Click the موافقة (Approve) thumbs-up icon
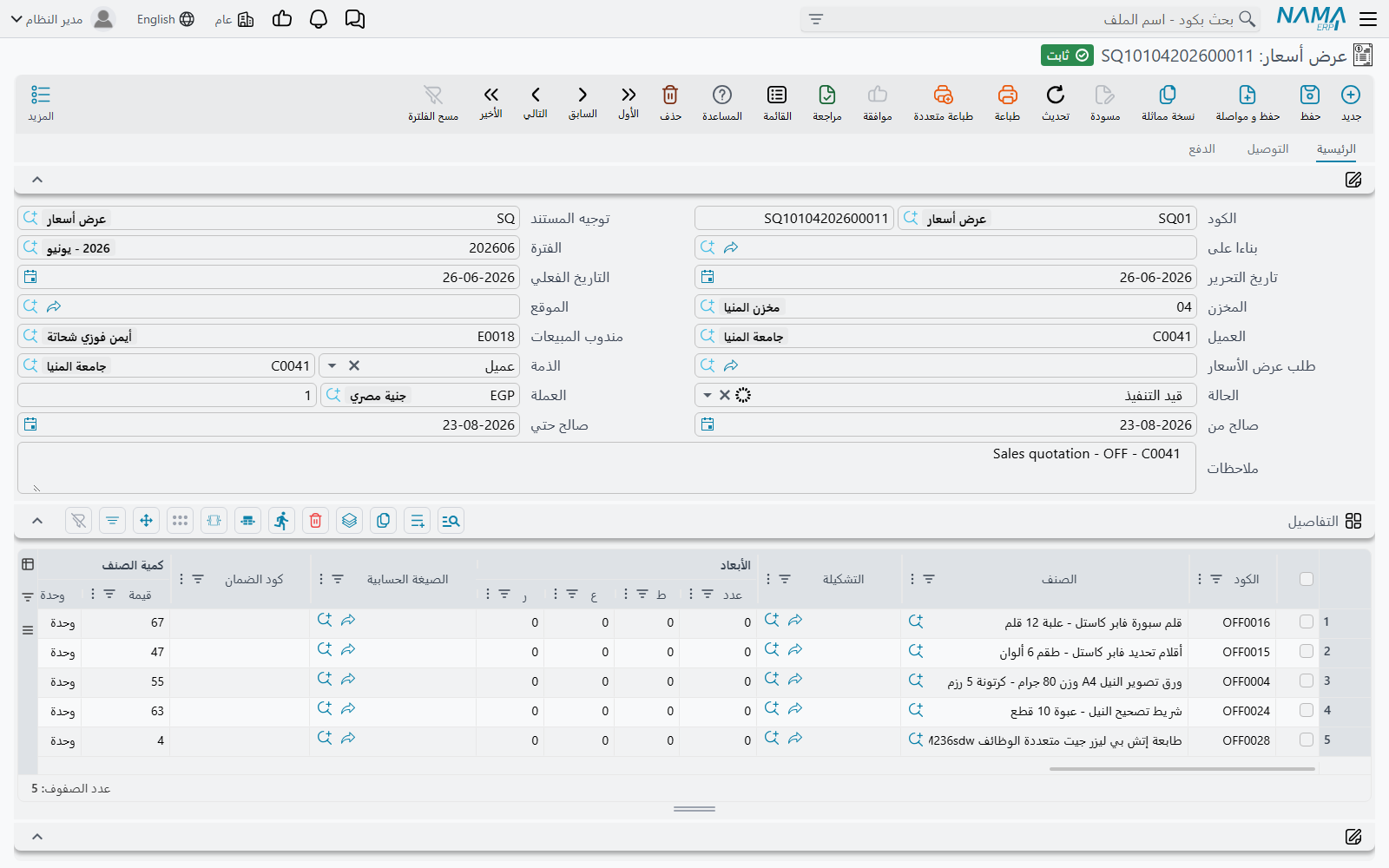The image size is (1389, 868). (x=878, y=95)
